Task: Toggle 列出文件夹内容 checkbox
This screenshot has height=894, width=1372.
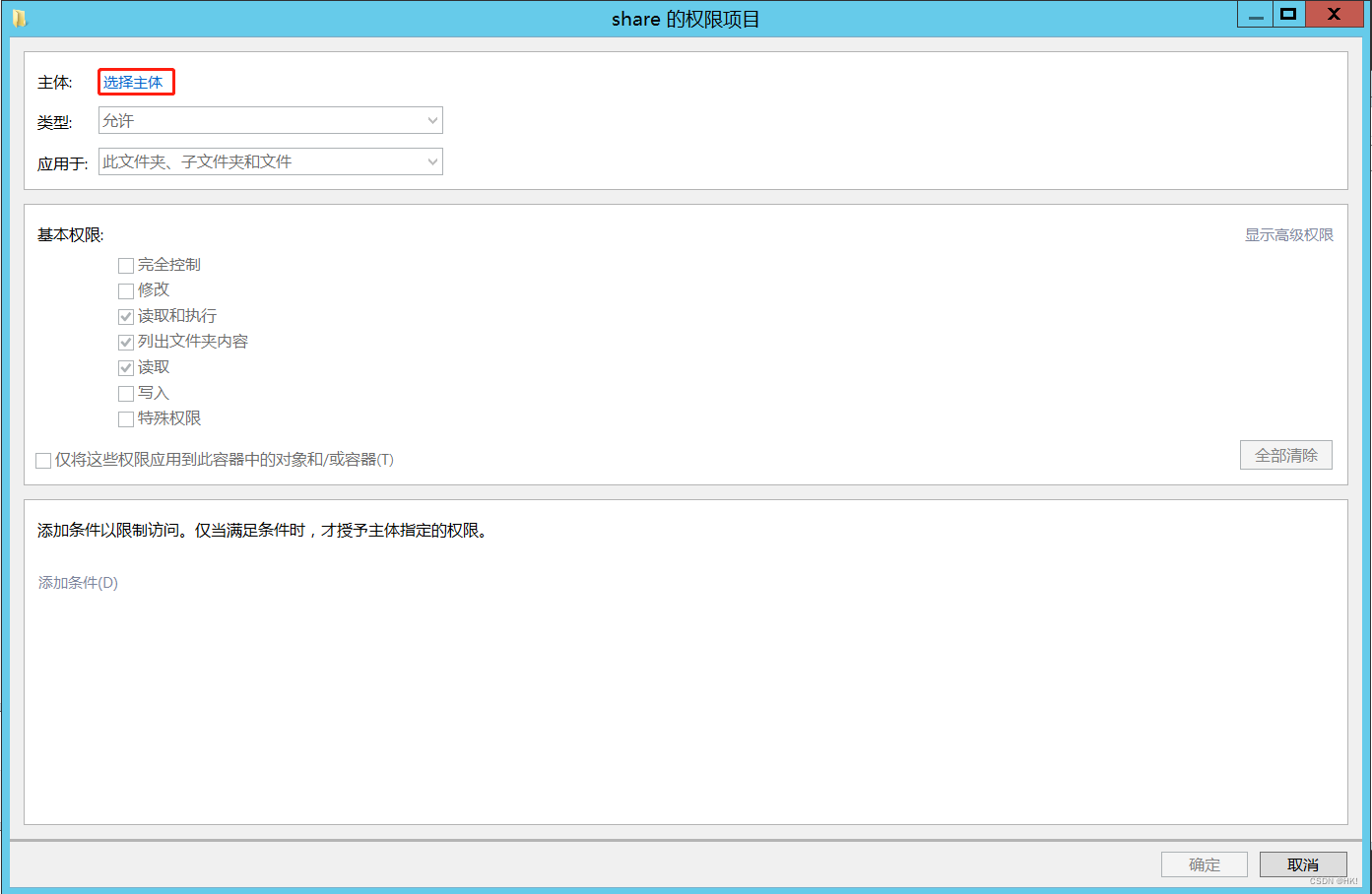Action: pyautogui.click(x=126, y=342)
